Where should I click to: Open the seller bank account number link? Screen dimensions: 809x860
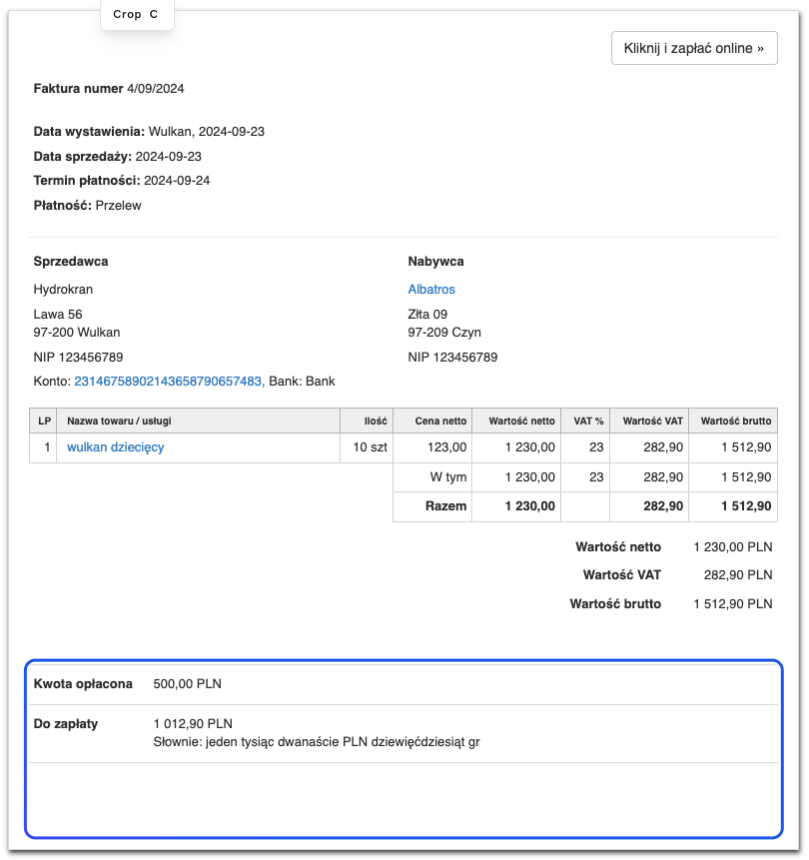point(169,381)
